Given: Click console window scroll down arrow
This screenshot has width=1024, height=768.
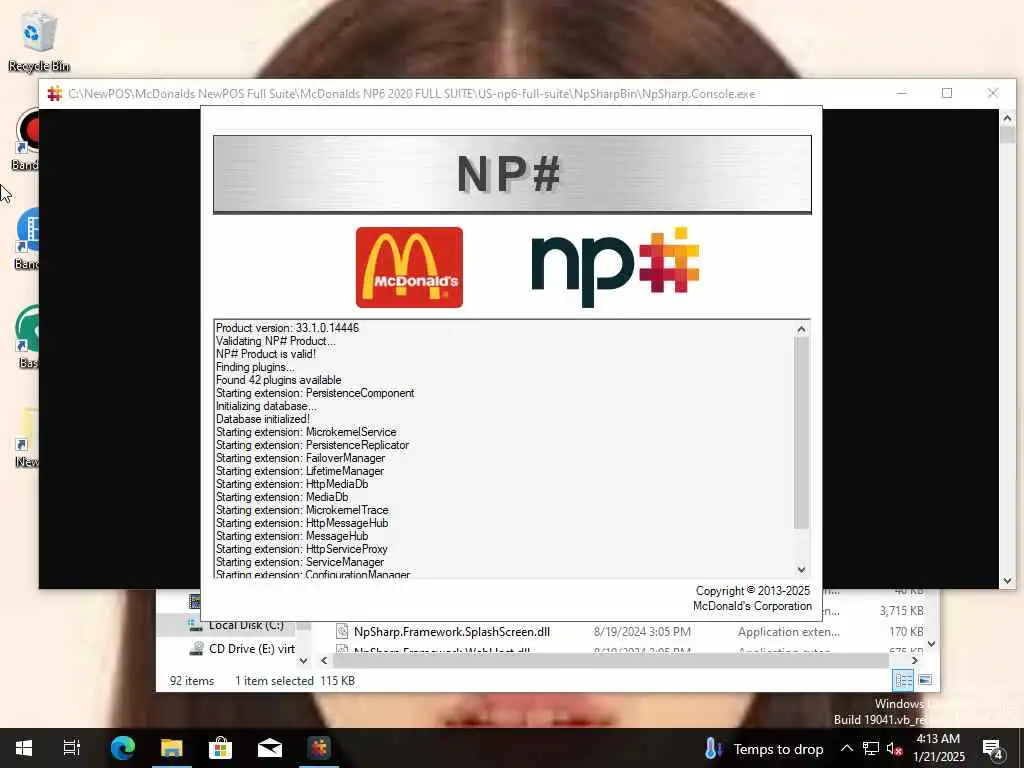Looking at the screenshot, I should click(1007, 581).
